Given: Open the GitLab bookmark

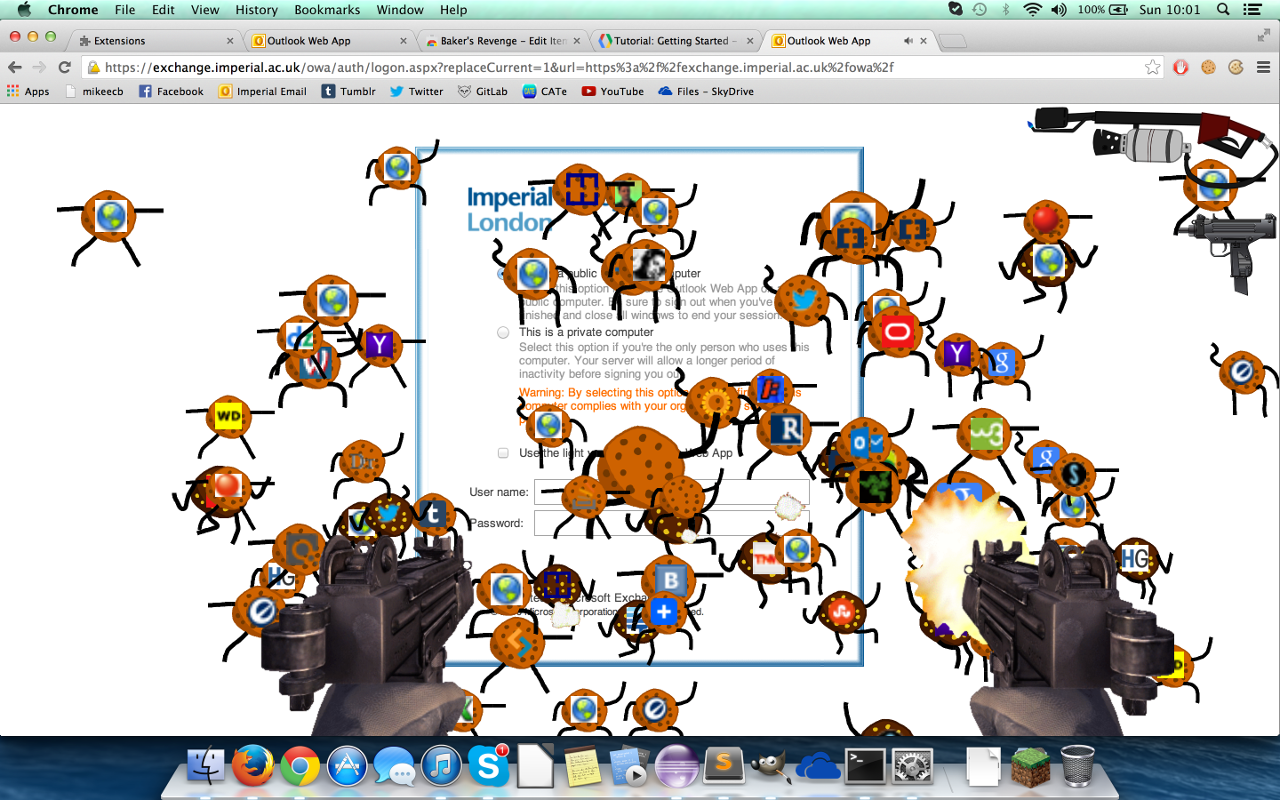Looking at the screenshot, I should pyautogui.click(x=483, y=91).
